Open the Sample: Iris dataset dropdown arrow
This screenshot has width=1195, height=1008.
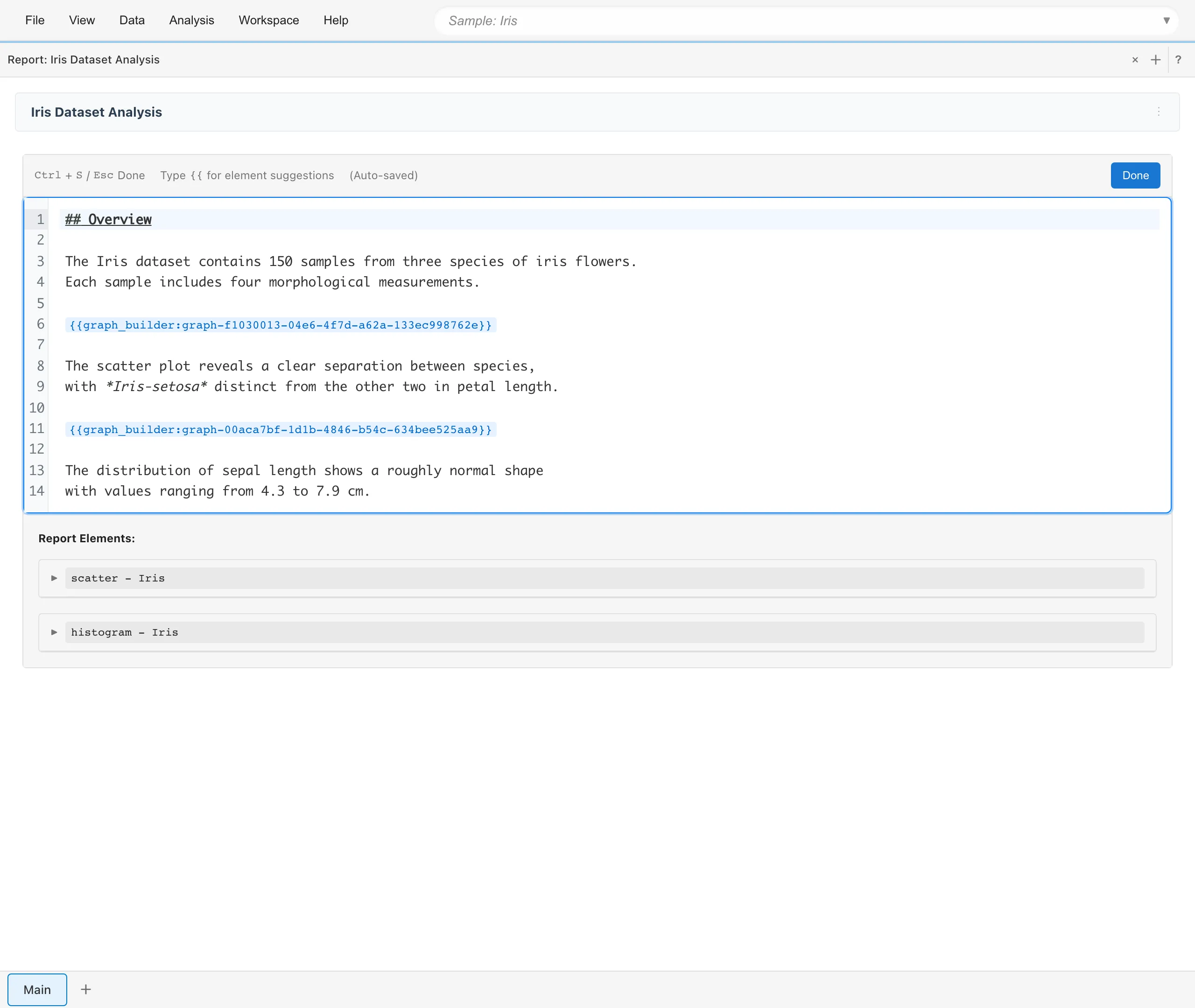tap(1167, 21)
